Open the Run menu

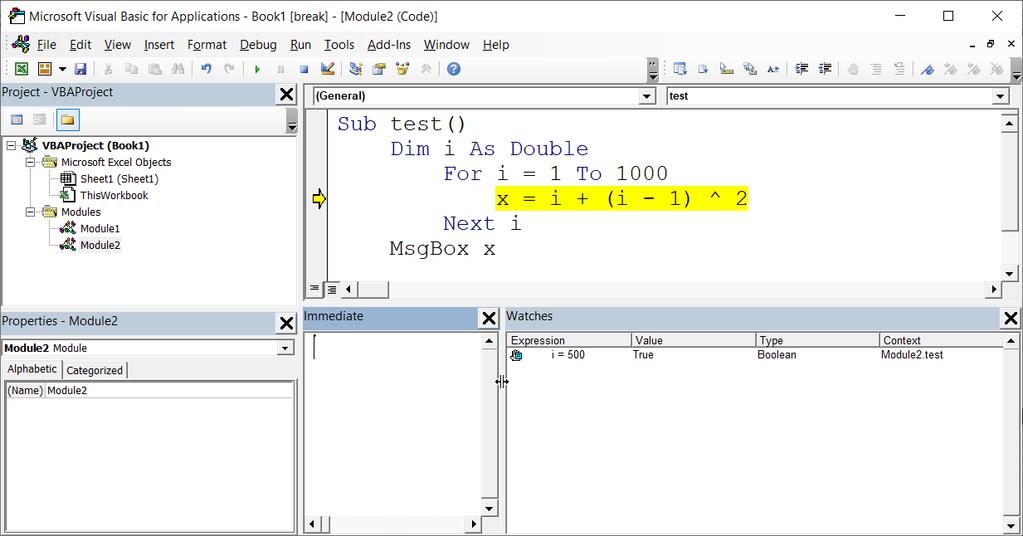click(x=300, y=45)
